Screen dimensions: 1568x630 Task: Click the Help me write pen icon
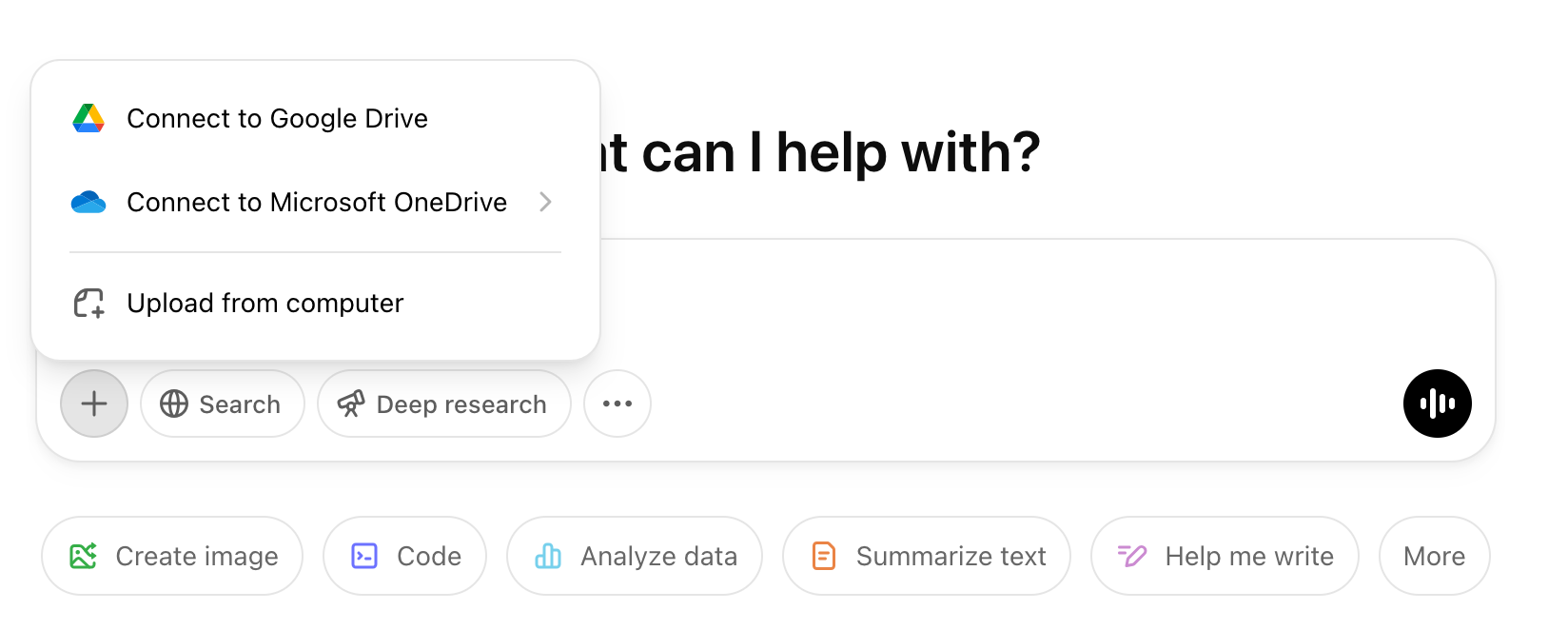pyautogui.click(x=1130, y=556)
